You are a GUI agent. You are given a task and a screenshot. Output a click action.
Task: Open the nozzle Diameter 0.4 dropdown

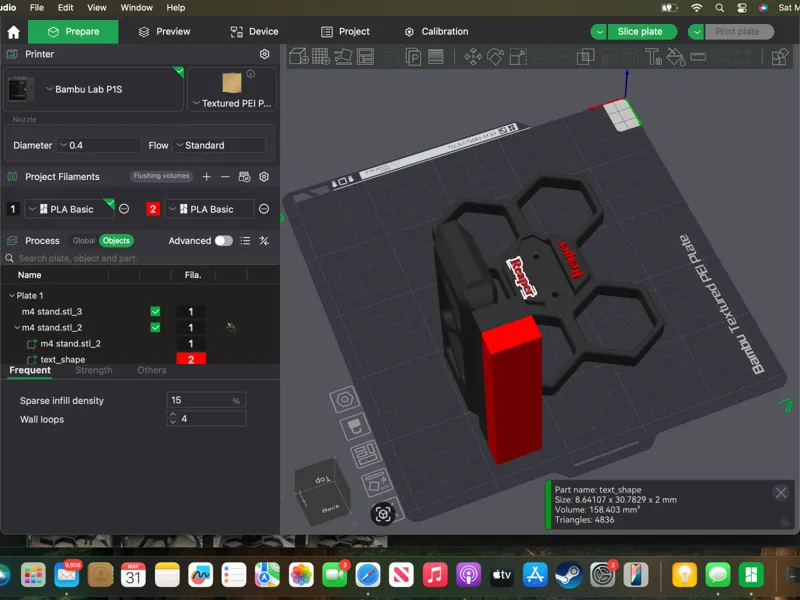click(99, 145)
